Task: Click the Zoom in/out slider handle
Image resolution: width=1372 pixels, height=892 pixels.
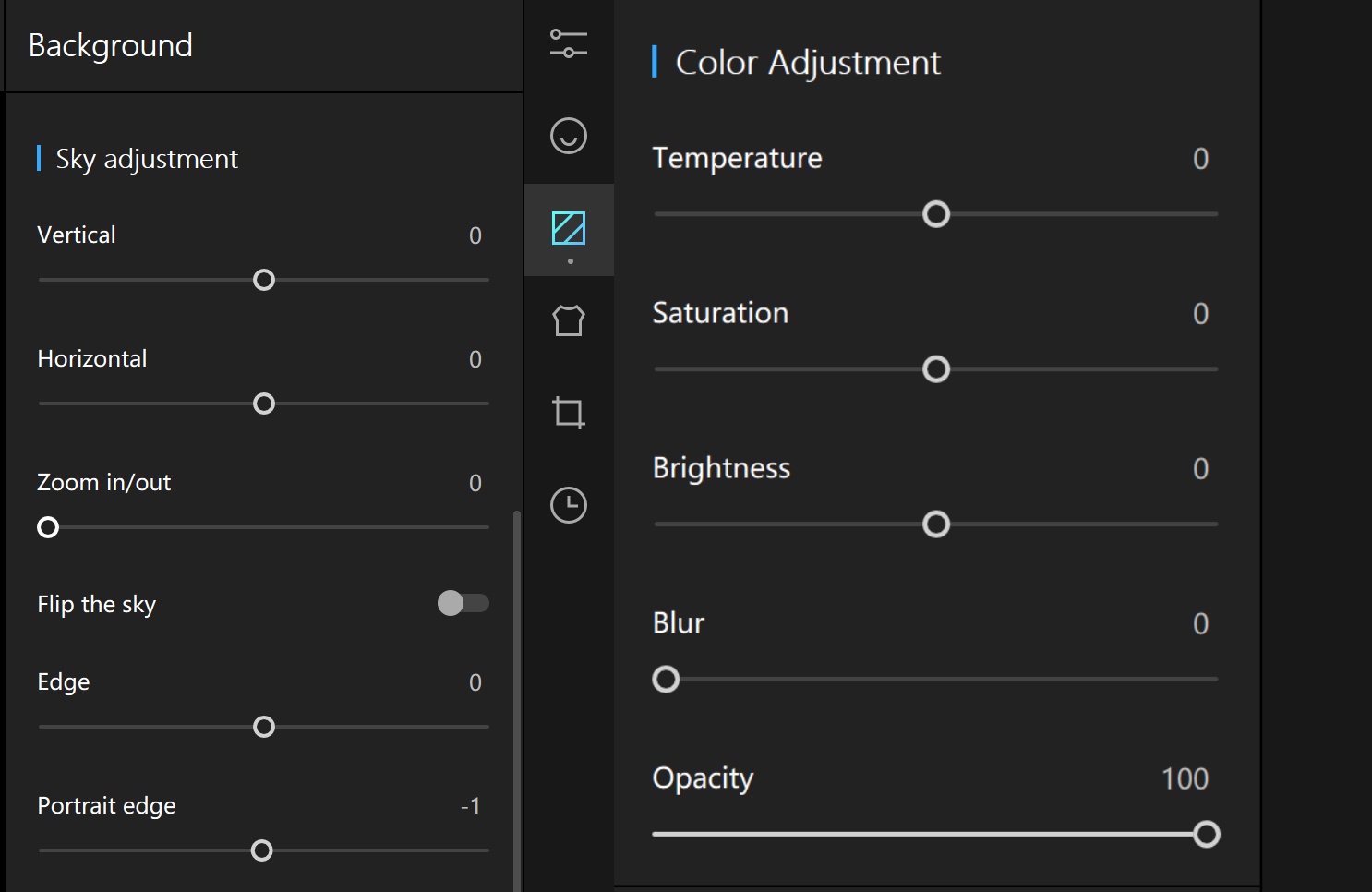Action: point(48,527)
